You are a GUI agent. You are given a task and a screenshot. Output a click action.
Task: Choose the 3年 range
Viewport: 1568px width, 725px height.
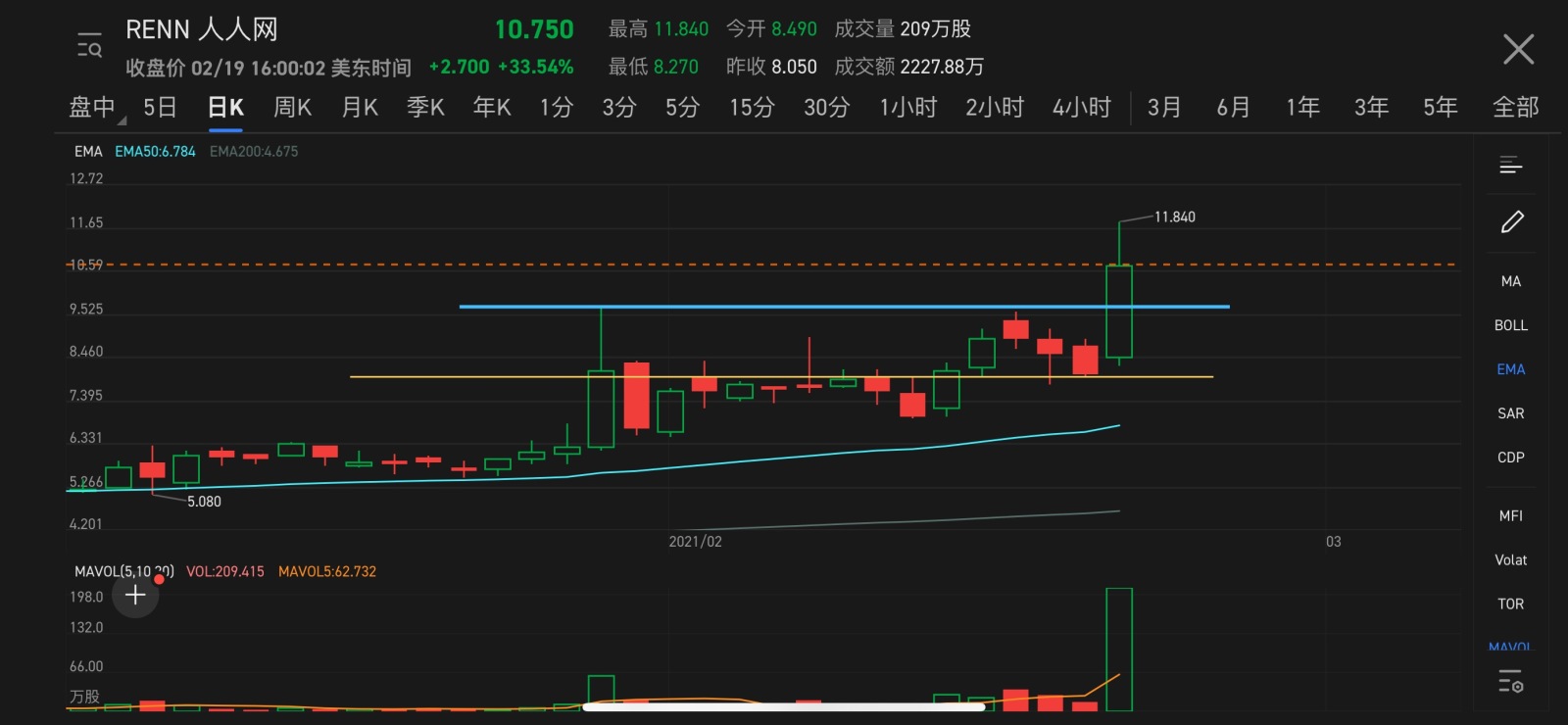click(1371, 107)
